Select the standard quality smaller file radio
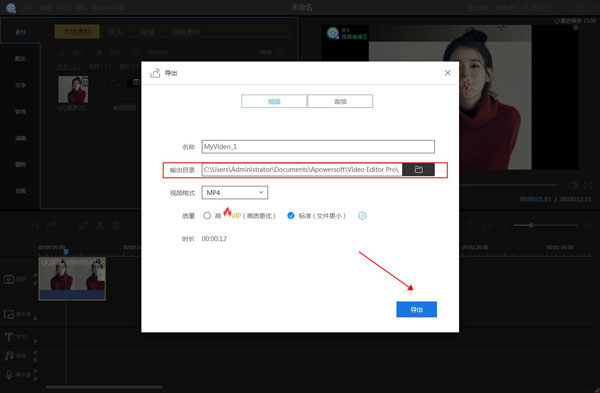Viewport: 600px width, 393px height. tap(291, 215)
